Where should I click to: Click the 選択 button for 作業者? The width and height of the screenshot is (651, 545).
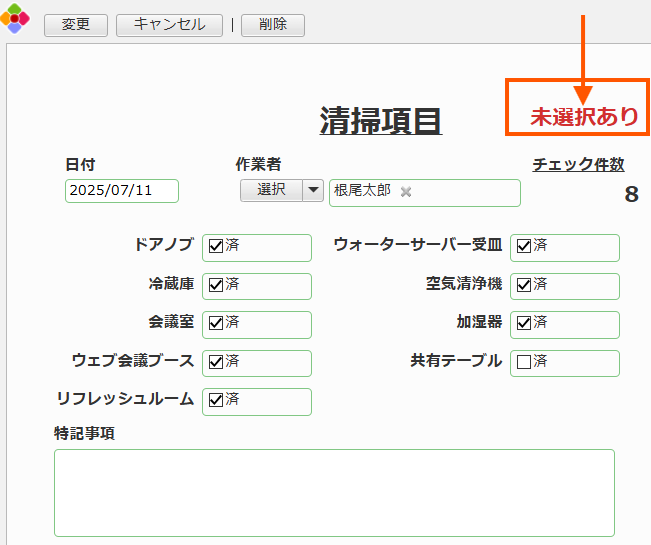point(271,191)
